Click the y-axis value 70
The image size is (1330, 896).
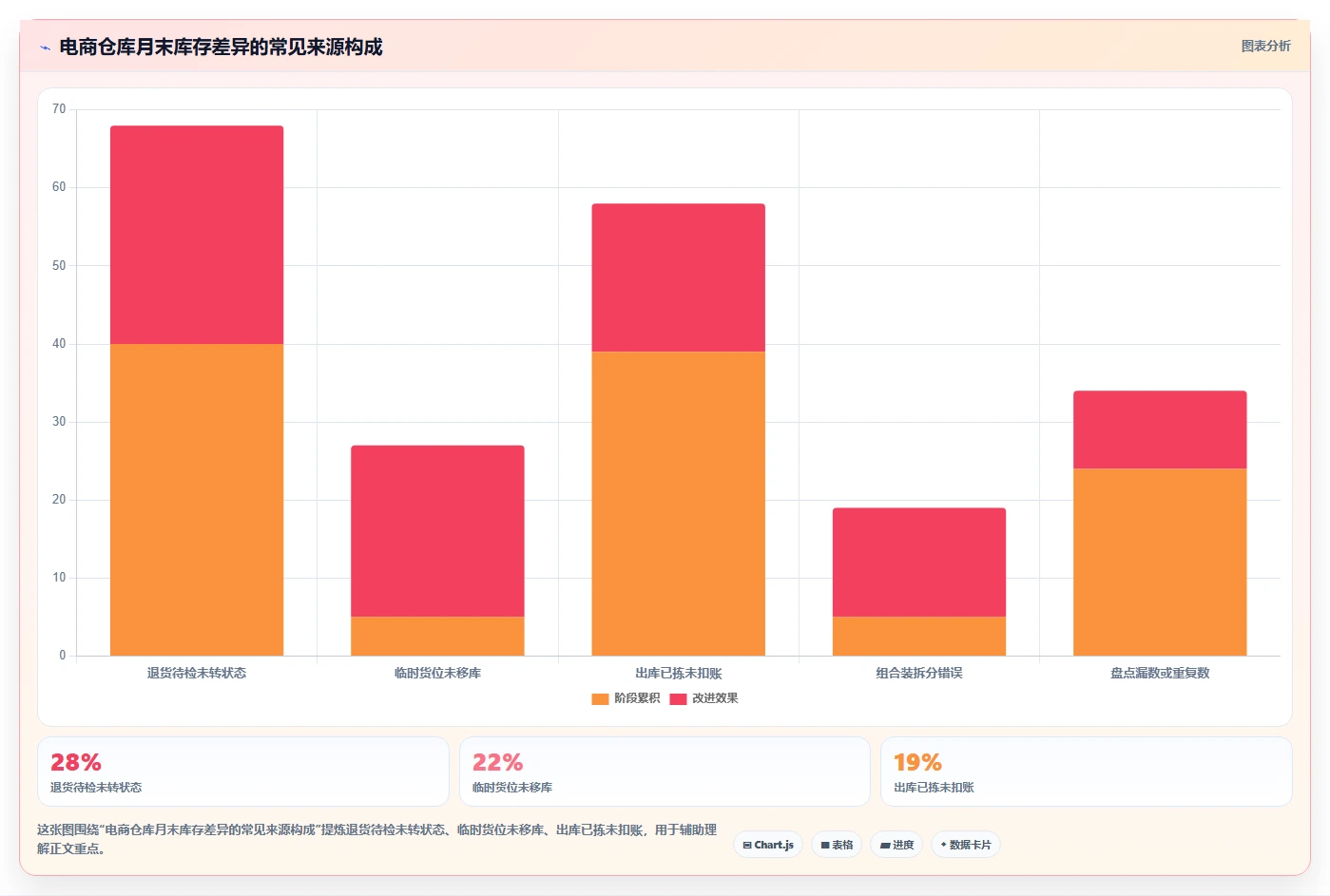[x=59, y=109]
